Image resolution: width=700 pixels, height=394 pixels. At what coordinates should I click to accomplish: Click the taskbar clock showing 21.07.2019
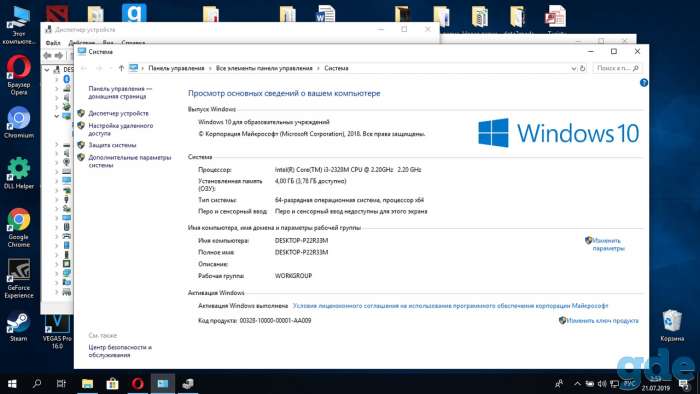tap(656, 384)
